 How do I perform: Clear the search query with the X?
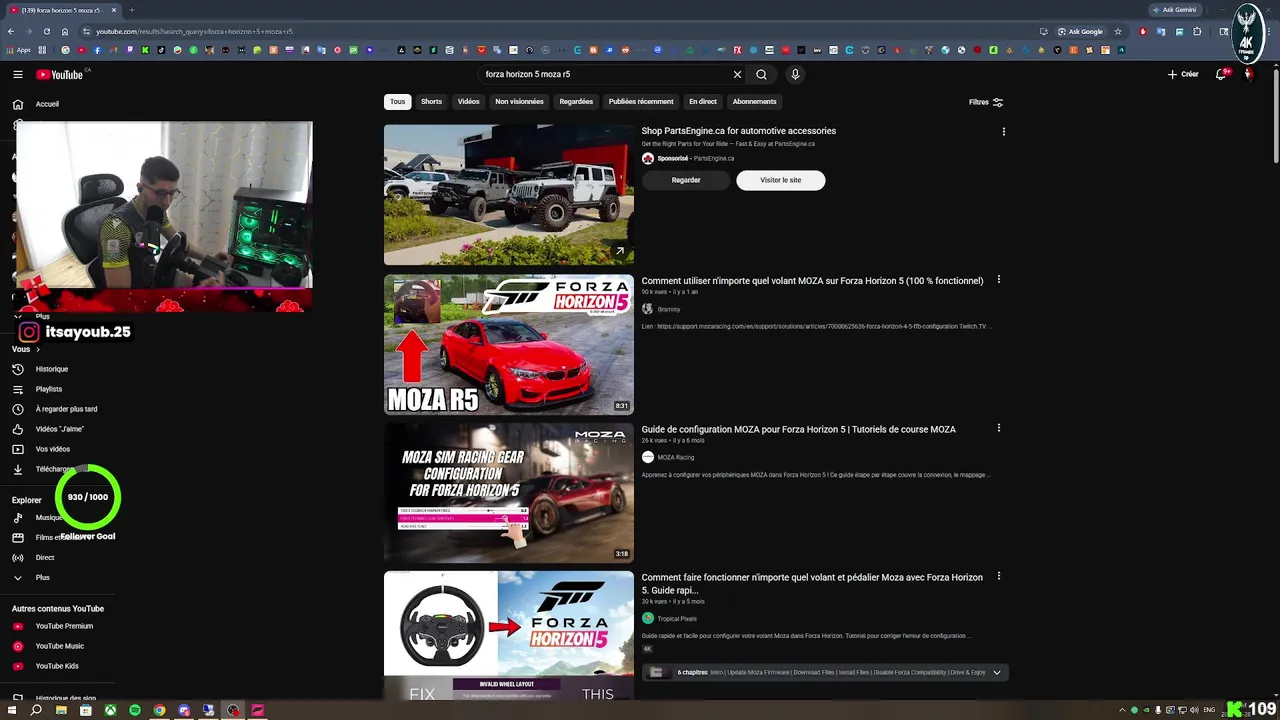click(x=737, y=74)
